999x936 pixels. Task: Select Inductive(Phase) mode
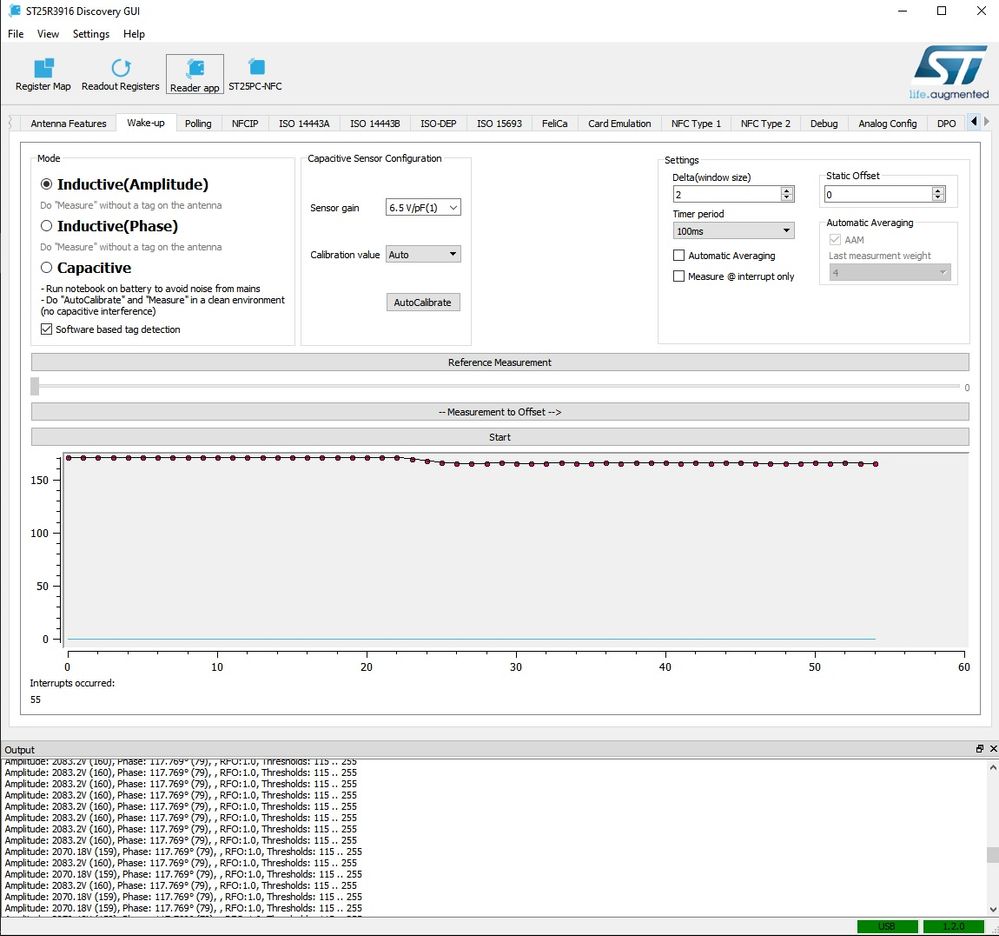47,226
